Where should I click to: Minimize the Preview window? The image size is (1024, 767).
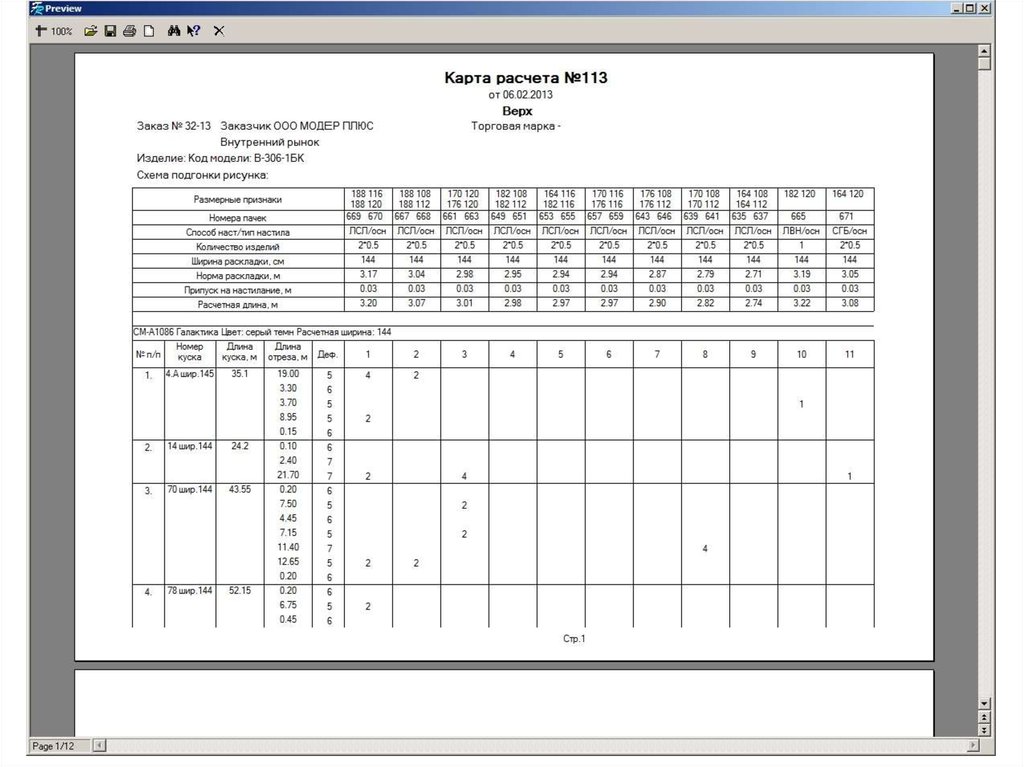click(x=956, y=8)
